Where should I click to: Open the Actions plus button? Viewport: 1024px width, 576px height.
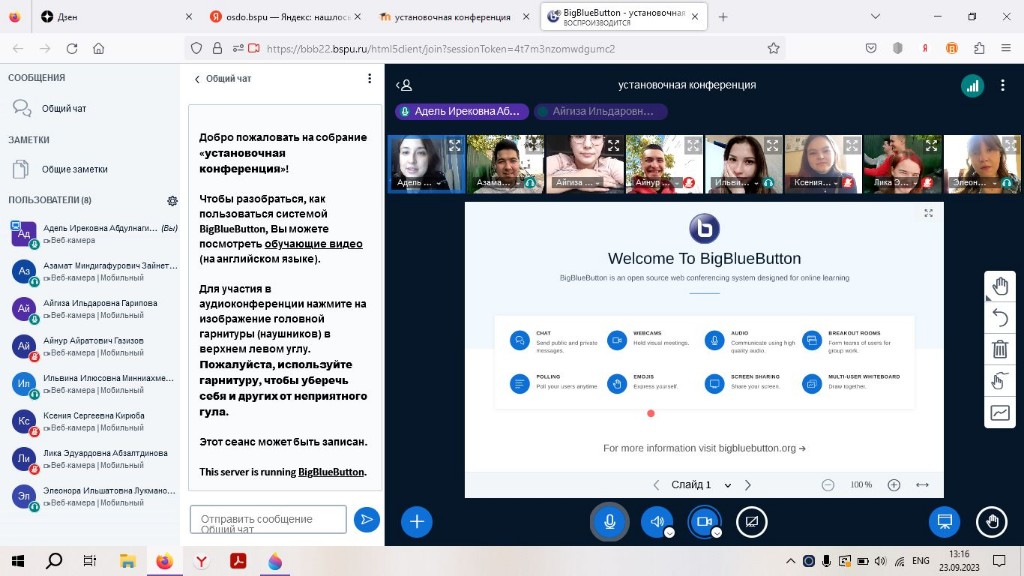417,521
